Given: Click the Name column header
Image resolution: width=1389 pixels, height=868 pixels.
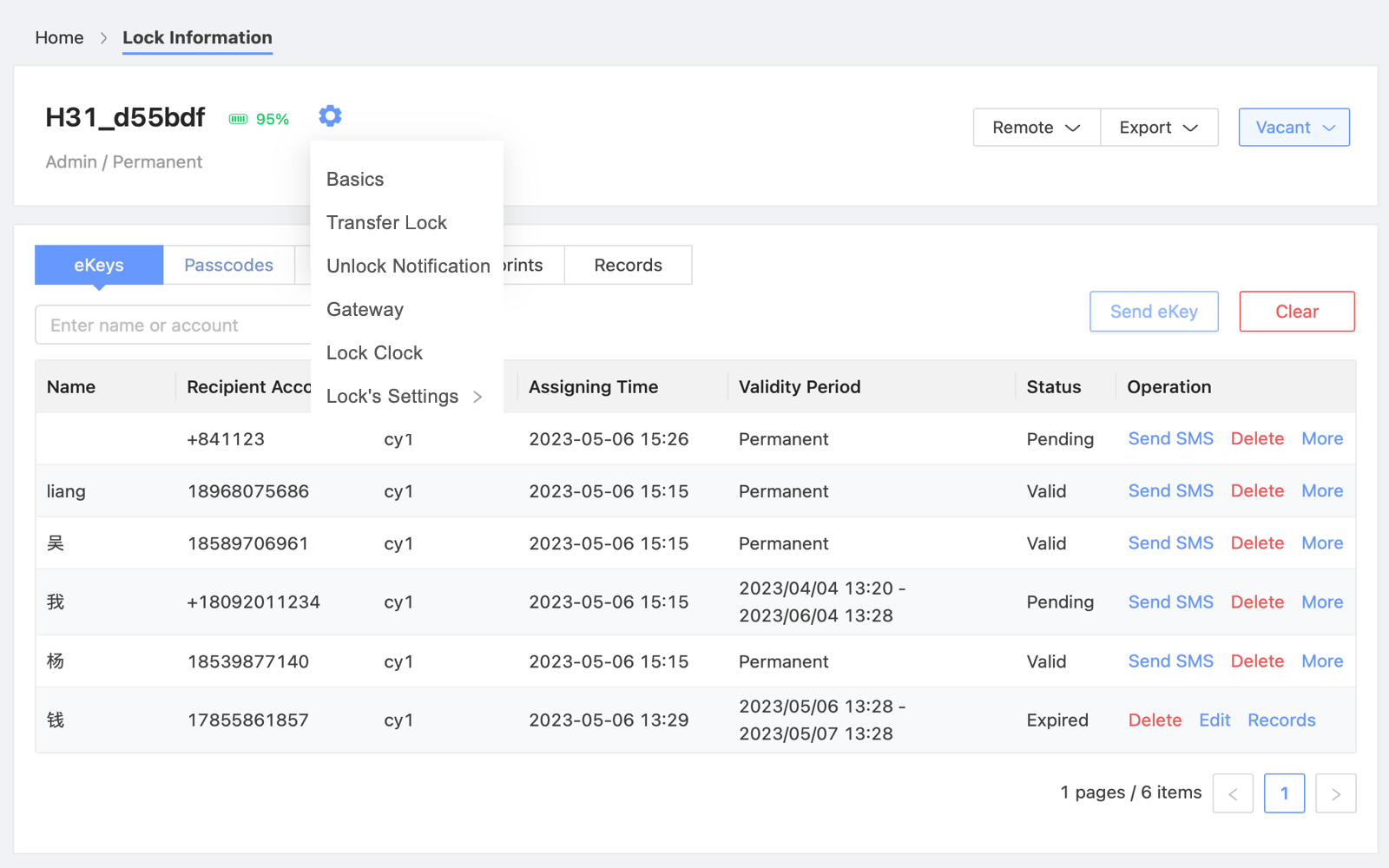Looking at the screenshot, I should [x=71, y=387].
